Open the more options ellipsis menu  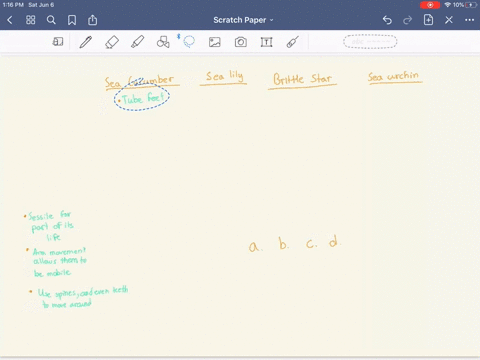[469, 20]
